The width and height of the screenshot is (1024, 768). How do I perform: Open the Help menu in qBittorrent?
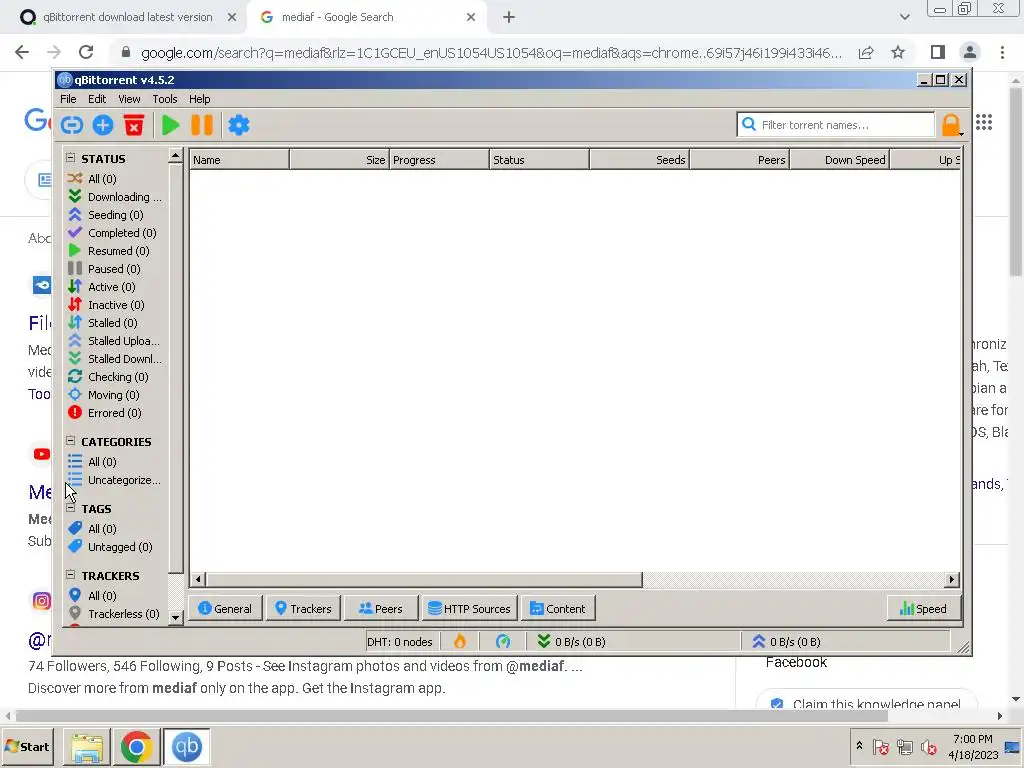[x=199, y=99]
